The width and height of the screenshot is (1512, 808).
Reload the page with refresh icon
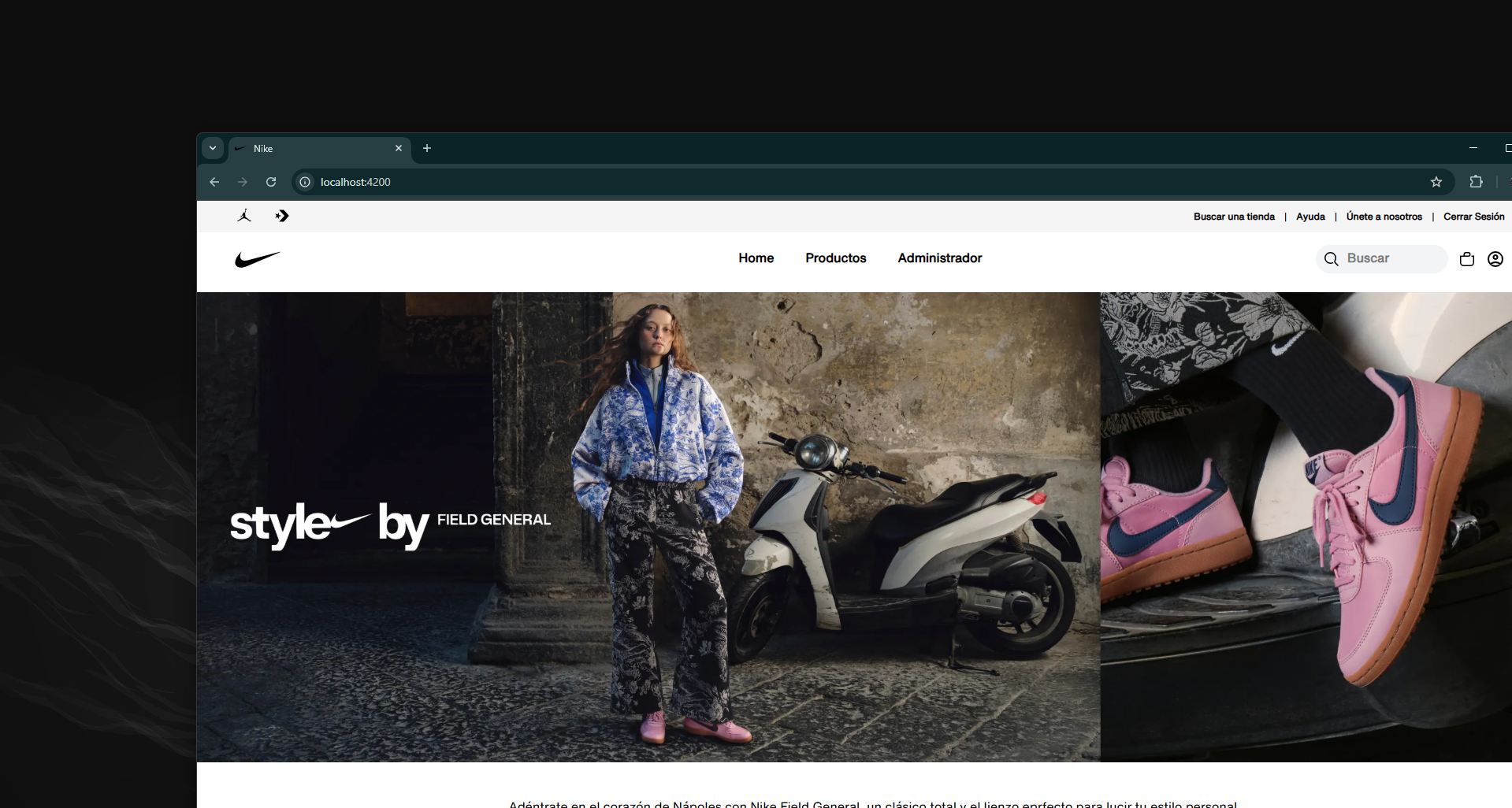coord(271,182)
